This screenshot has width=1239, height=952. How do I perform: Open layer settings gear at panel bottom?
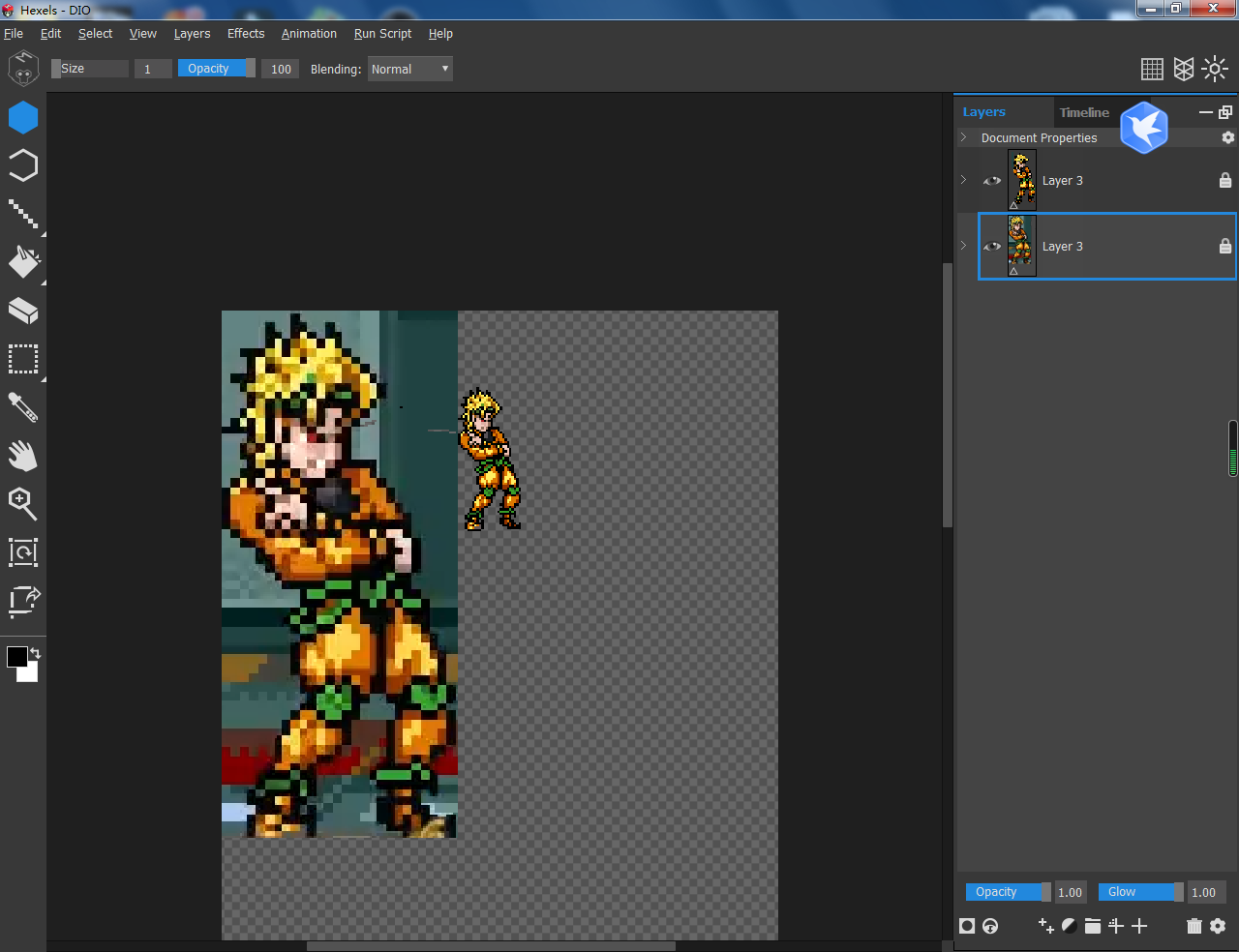coord(1218,926)
